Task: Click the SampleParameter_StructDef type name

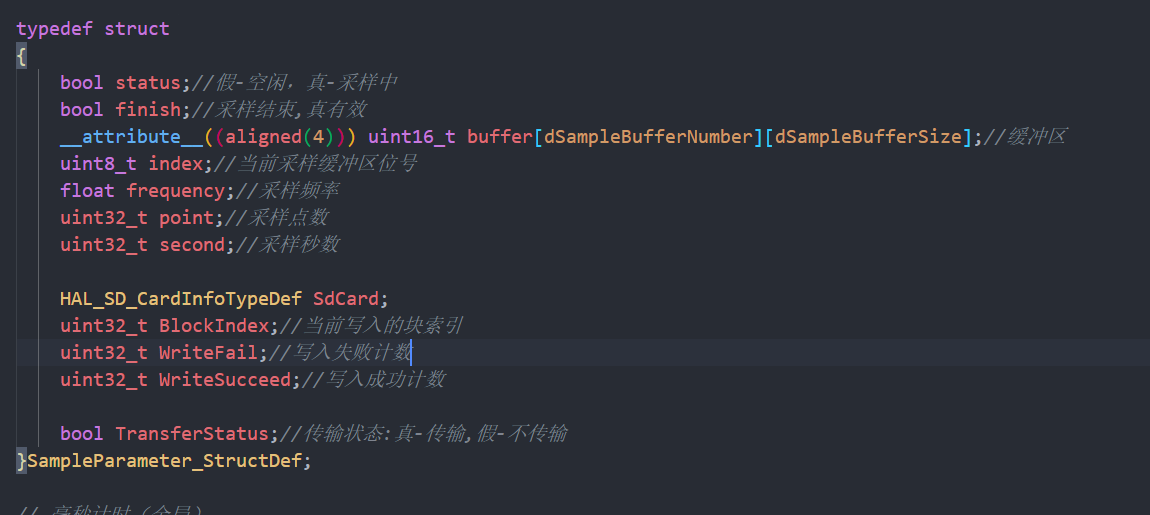Action: [x=164, y=461]
